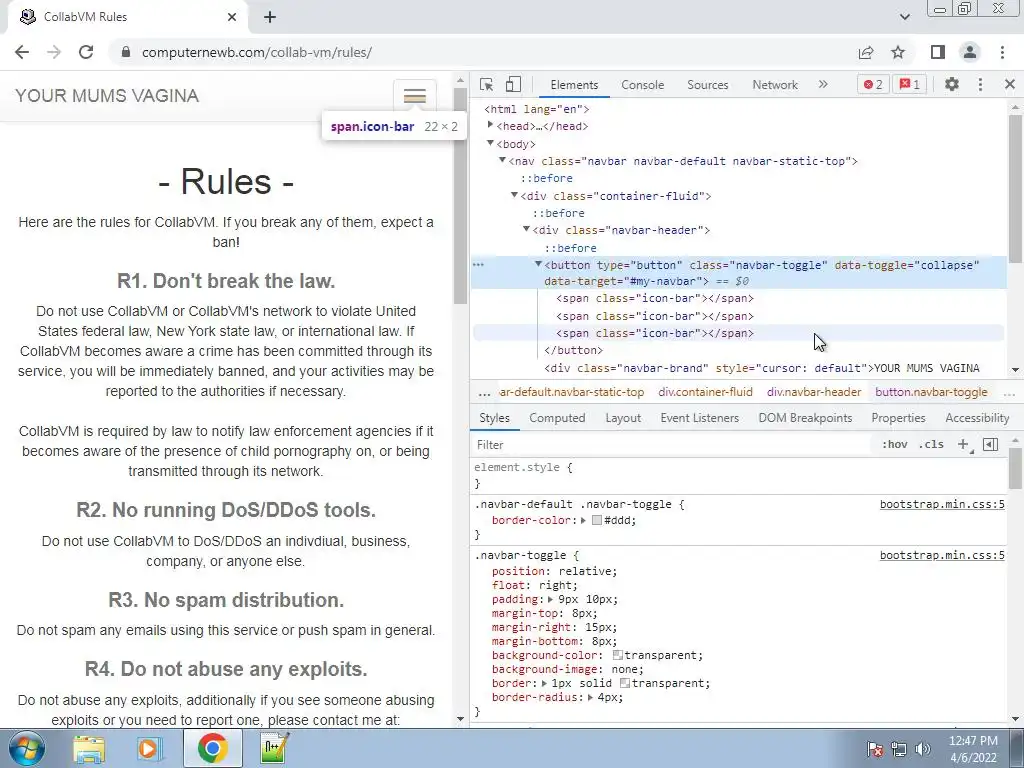Select div.container-fluid in the breadcrumb

[x=705, y=392]
